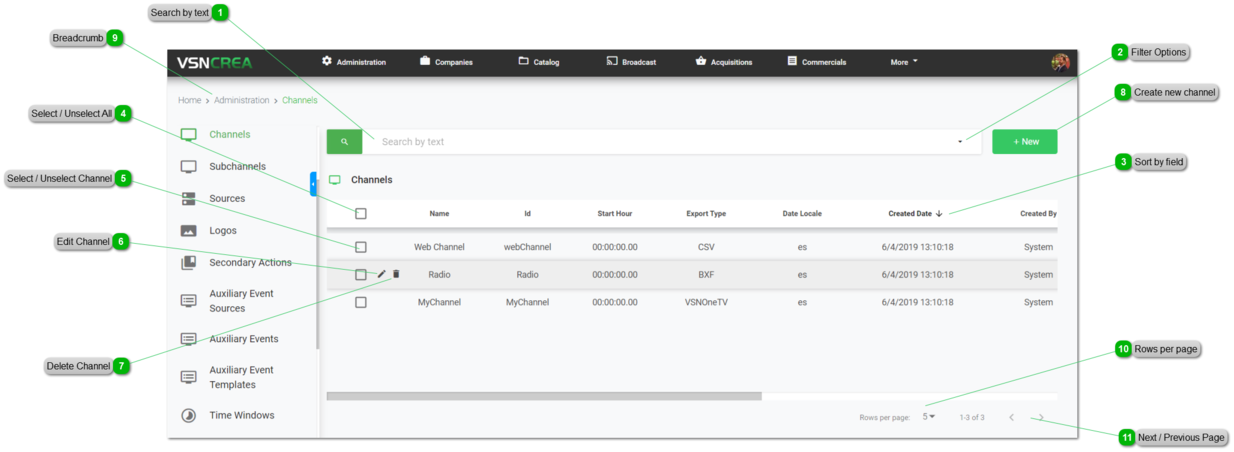Open the user avatar in top bar
The height and width of the screenshot is (452, 1234).
[x=1060, y=62]
